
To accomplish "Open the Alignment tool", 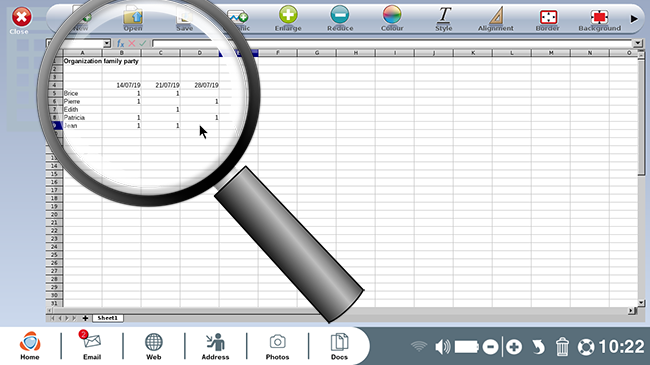I will coord(495,19).
